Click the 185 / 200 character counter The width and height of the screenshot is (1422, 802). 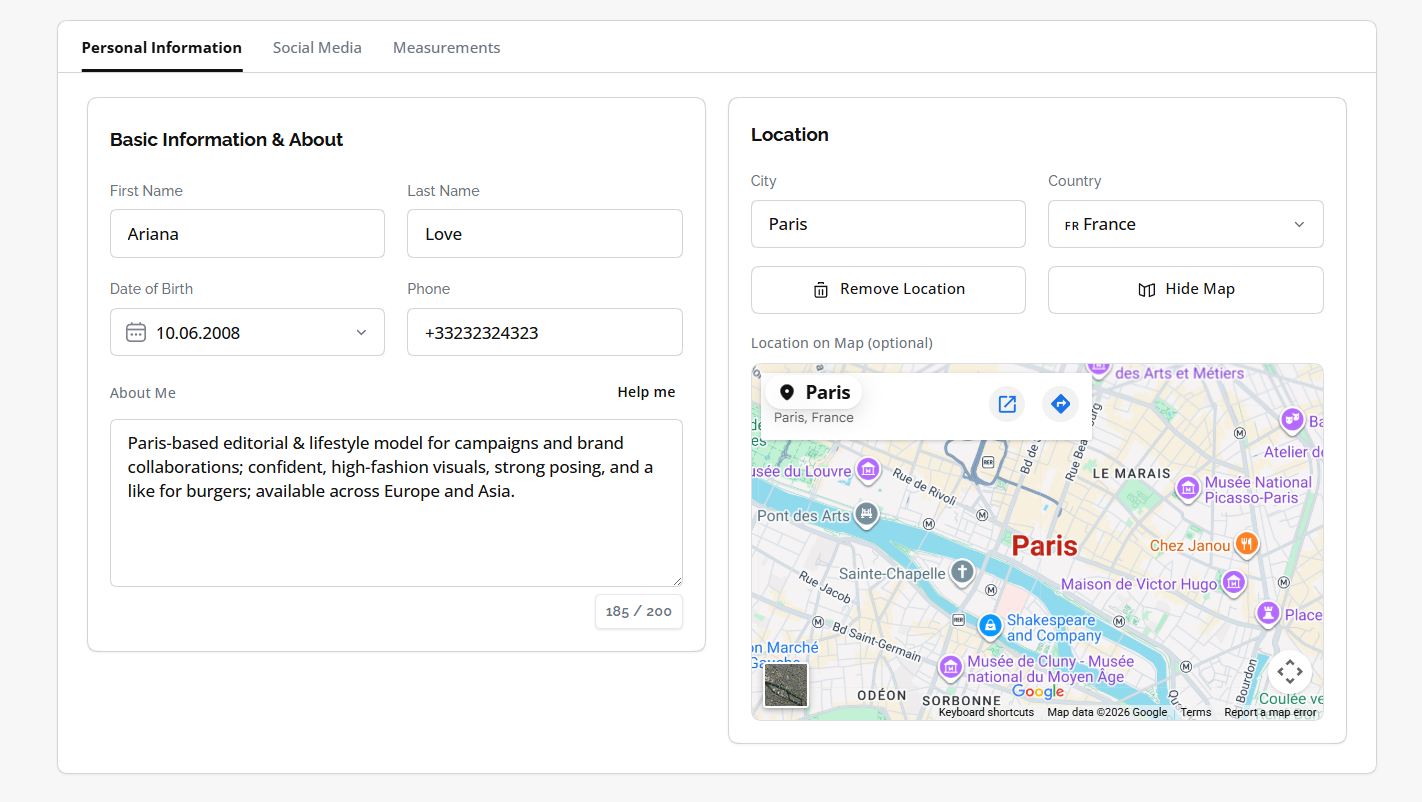[x=639, y=611]
